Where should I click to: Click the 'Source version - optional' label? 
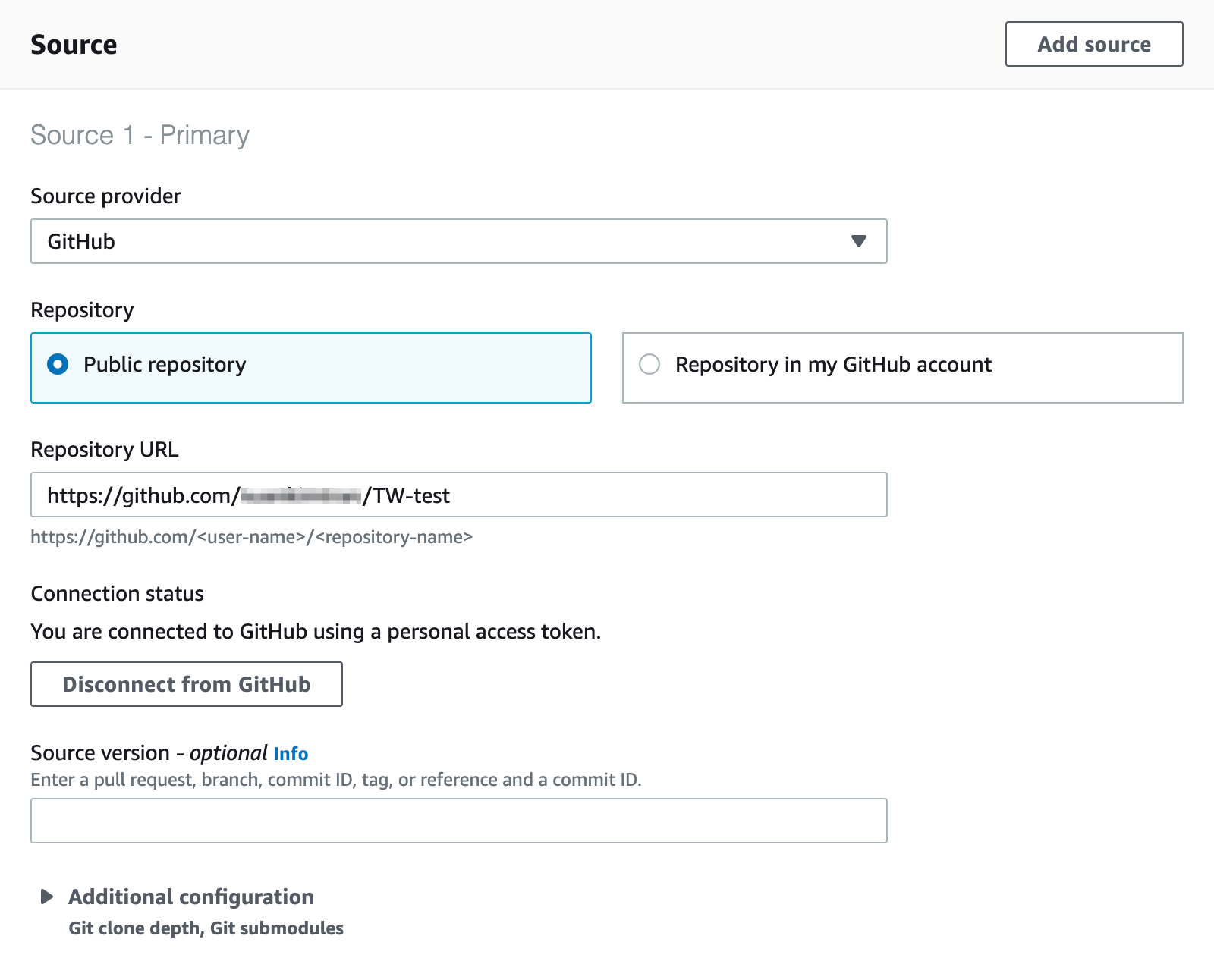tap(148, 753)
